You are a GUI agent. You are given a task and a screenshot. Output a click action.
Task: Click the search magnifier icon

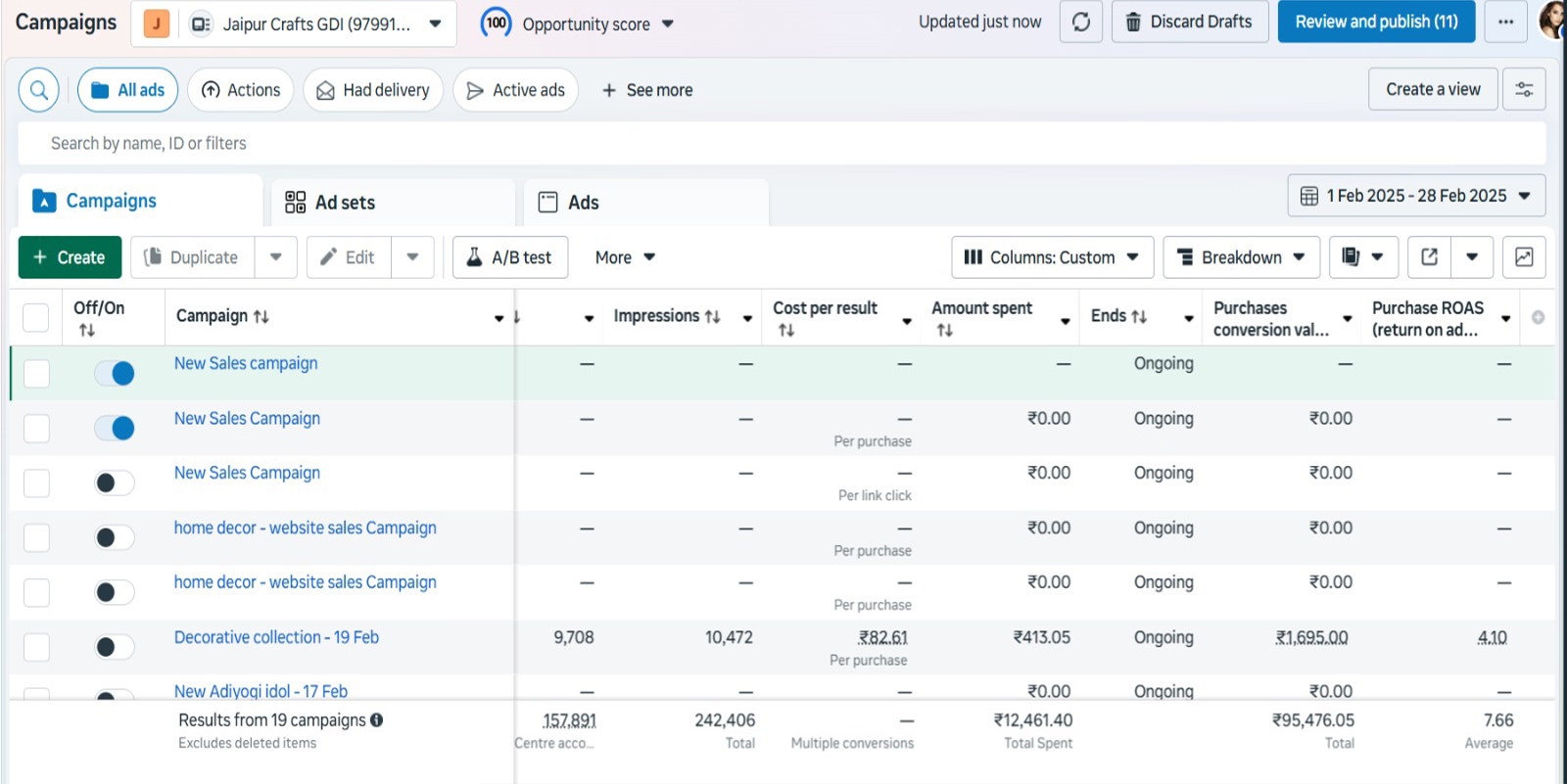(39, 90)
